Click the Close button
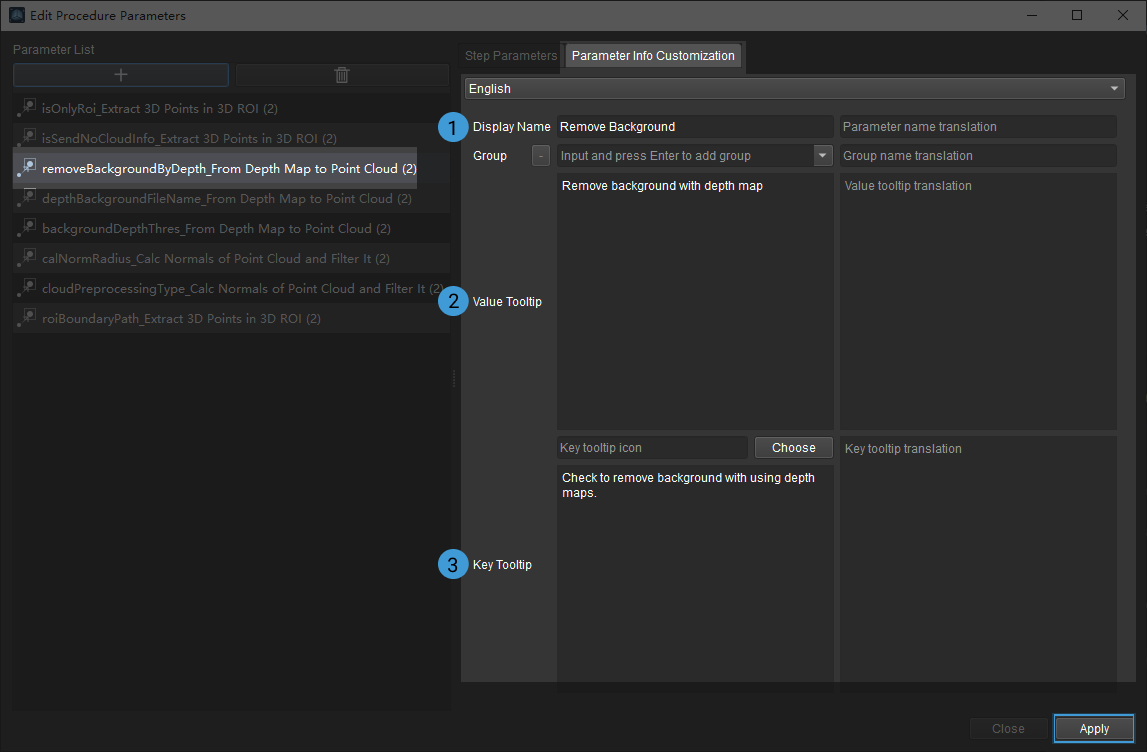The height and width of the screenshot is (752, 1147). point(1007,728)
